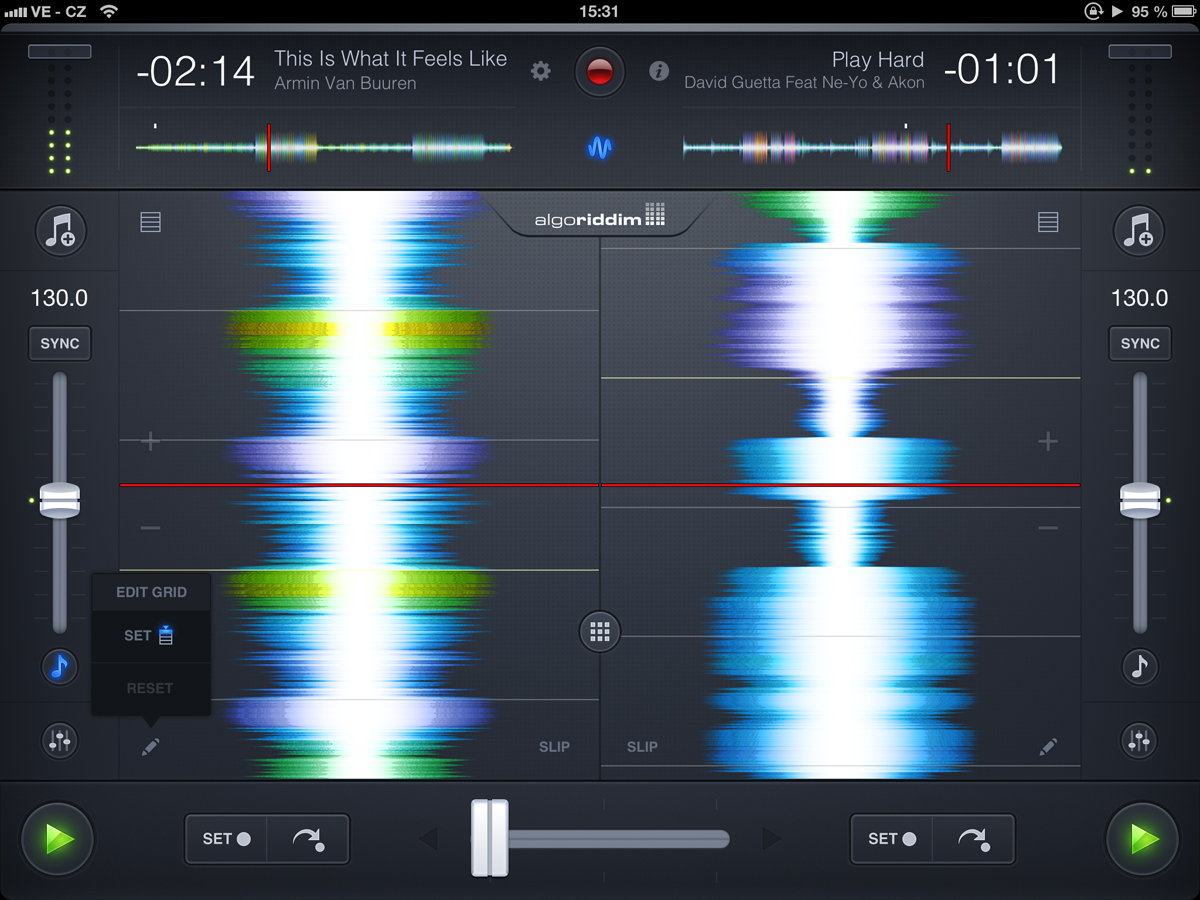Open the settings gear icon
This screenshot has width=1200, height=900.
point(541,71)
